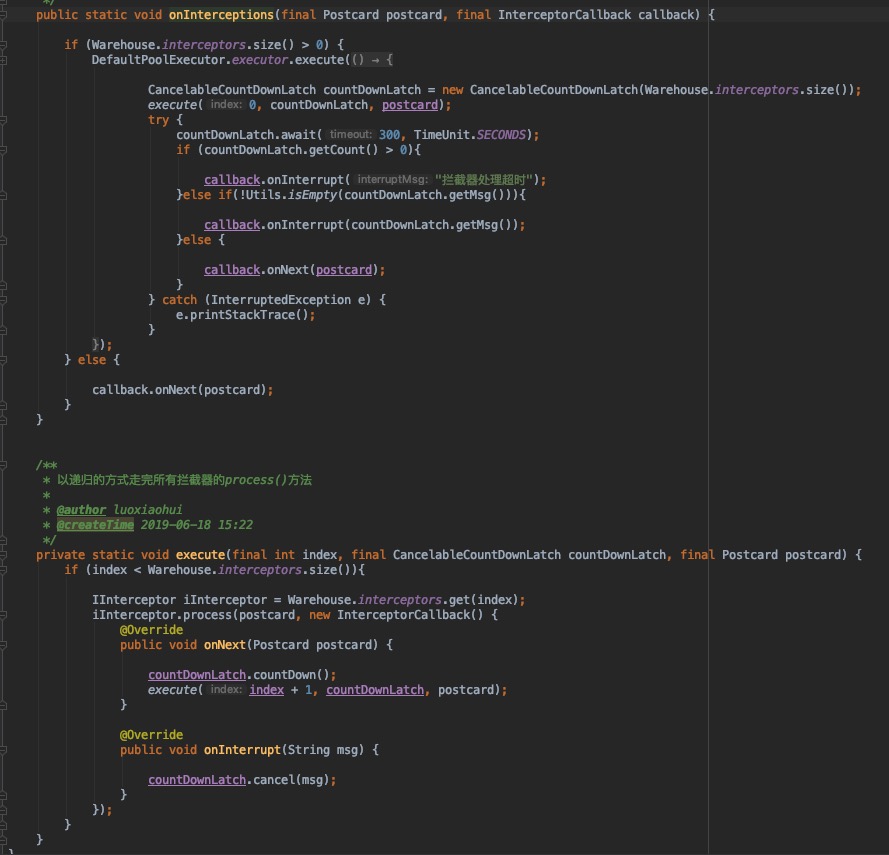Click "InterceptorCallback" type in onInterceptions signature

pyautogui.click(x=564, y=15)
